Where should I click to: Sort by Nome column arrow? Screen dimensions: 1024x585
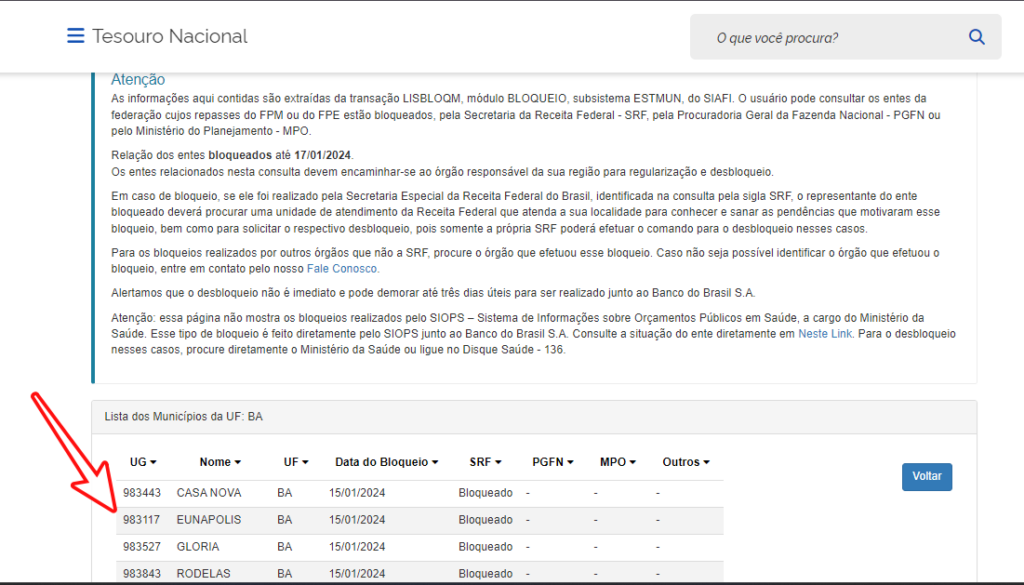238,462
